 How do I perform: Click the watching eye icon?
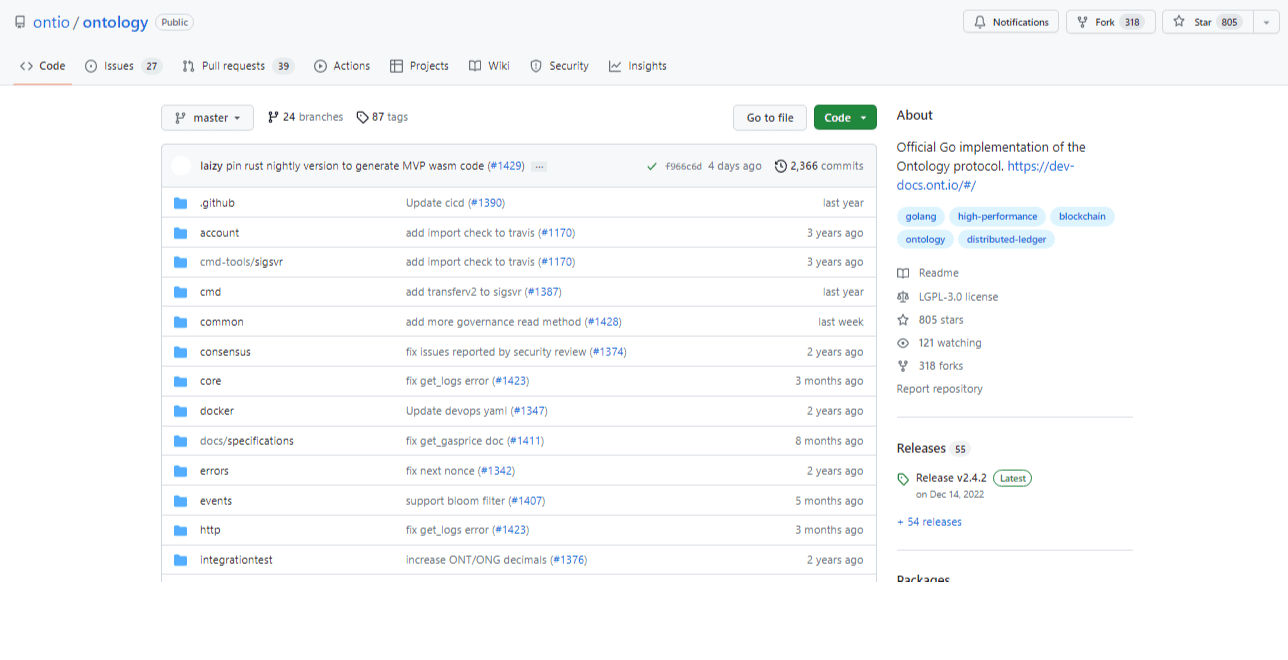click(x=903, y=343)
